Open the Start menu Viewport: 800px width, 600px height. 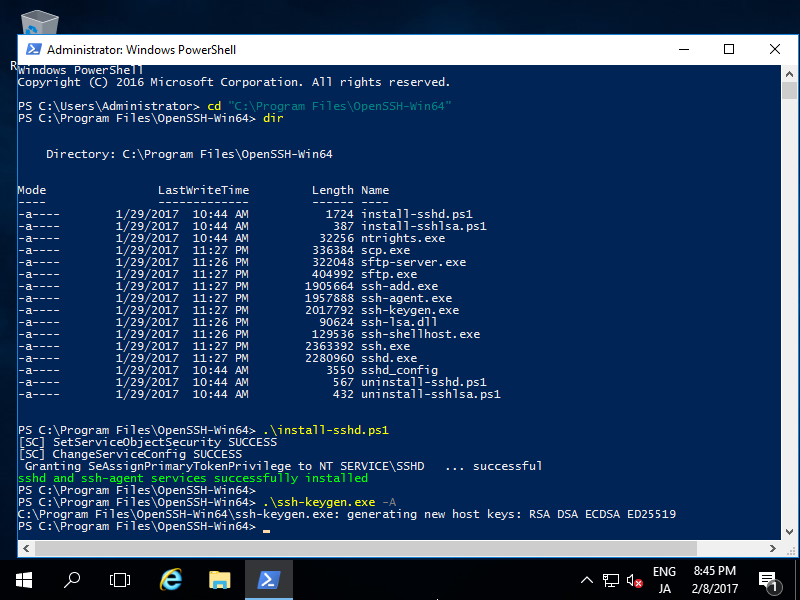coord(22,580)
